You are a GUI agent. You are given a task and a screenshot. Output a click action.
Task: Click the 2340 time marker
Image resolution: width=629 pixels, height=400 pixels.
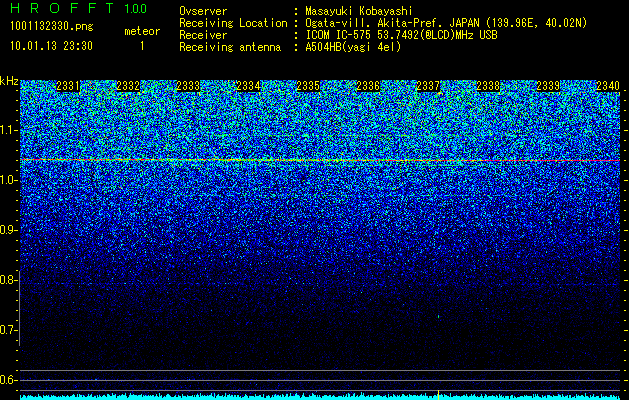[x=608, y=86]
